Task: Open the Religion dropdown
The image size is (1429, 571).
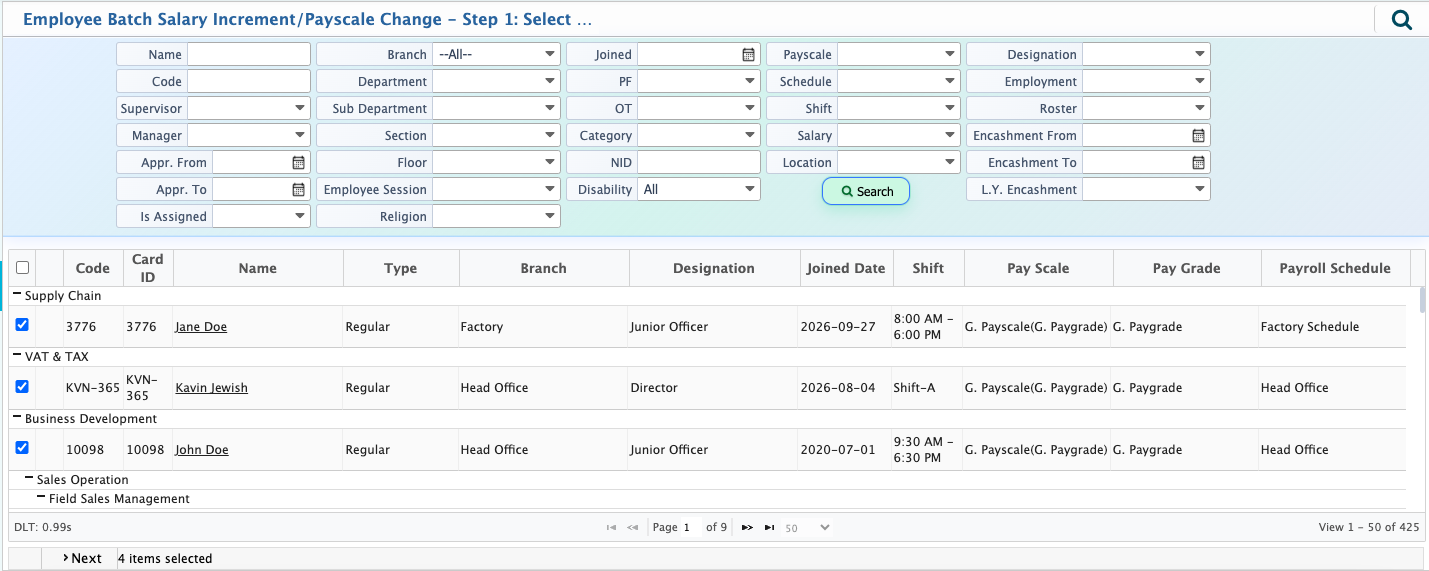Action: coord(496,217)
